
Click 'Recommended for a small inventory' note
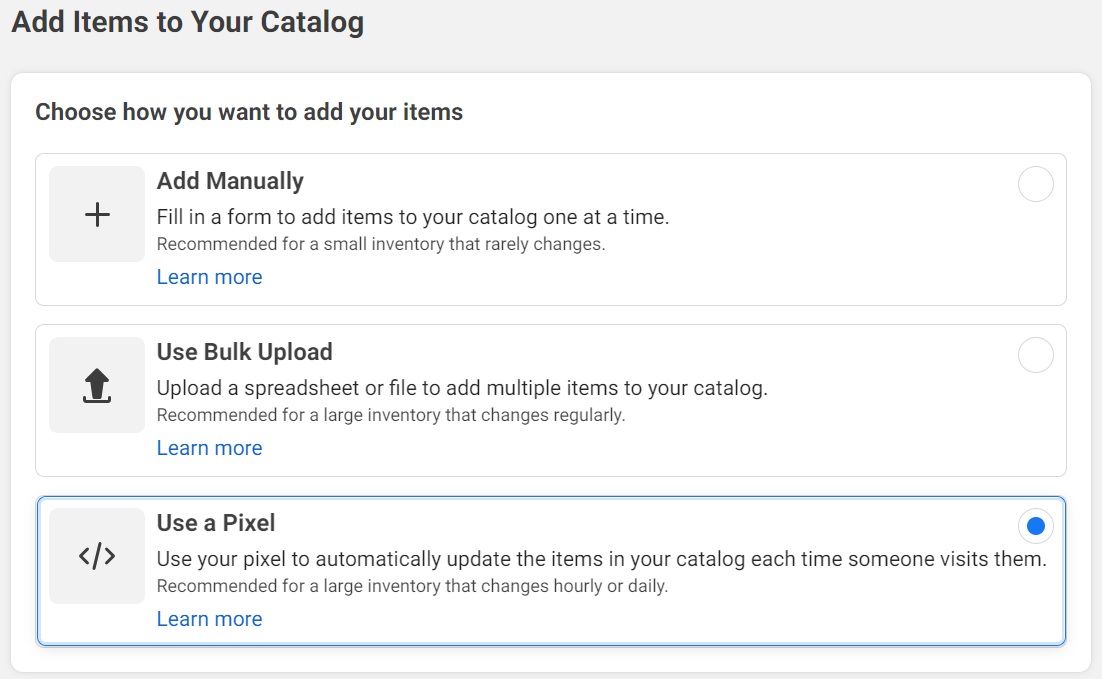click(x=381, y=243)
